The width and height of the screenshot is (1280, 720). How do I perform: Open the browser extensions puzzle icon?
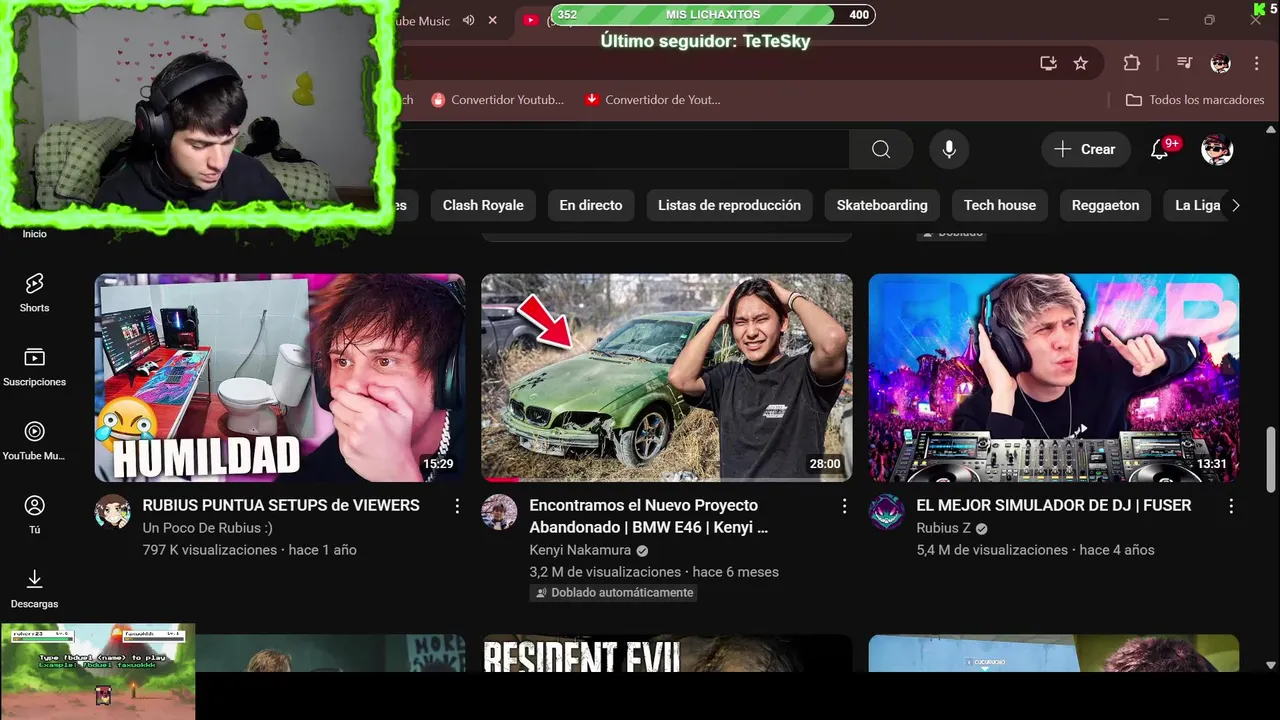[x=1131, y=63]
